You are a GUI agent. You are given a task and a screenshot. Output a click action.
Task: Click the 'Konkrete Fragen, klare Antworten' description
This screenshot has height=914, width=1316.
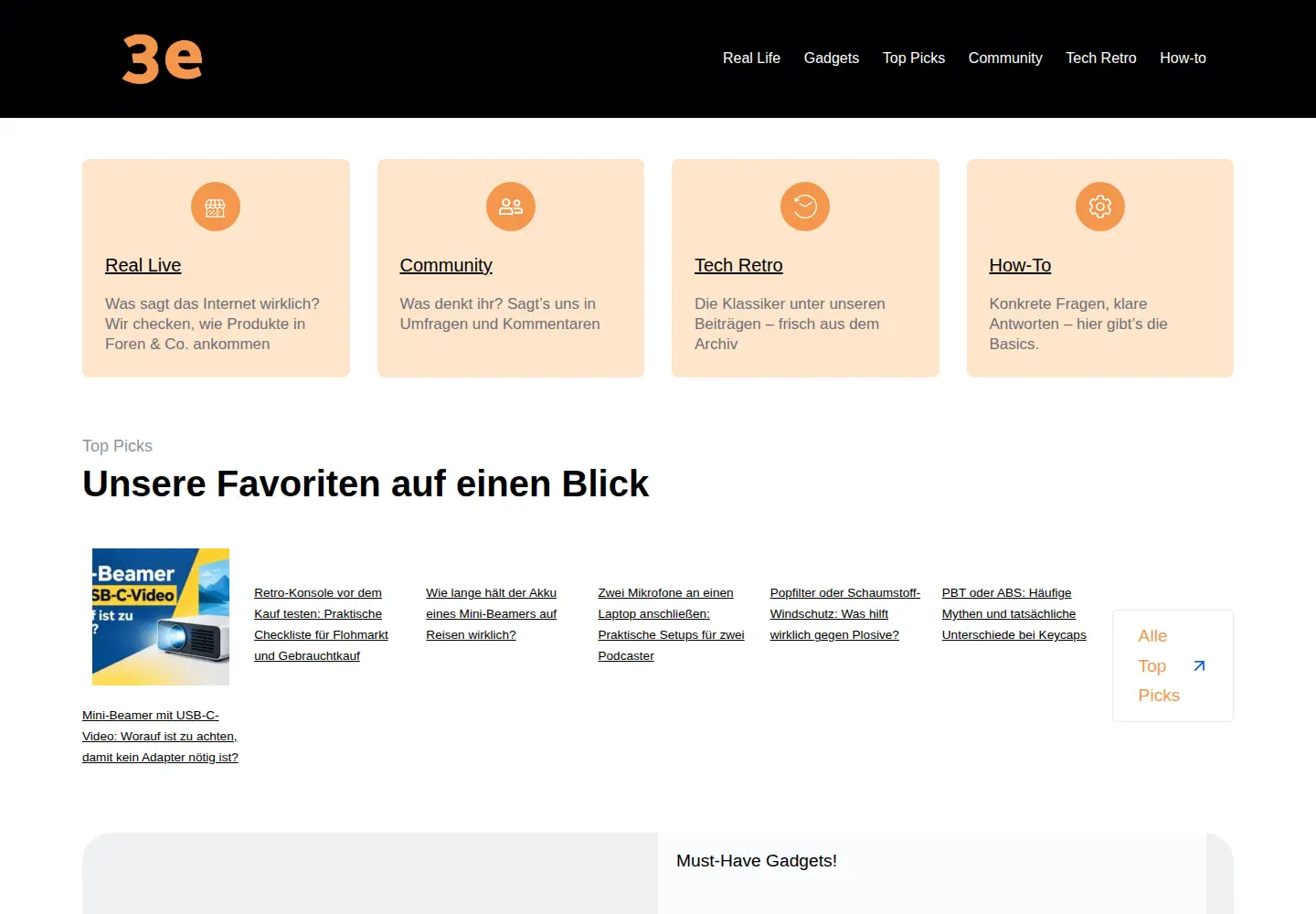tap(1078, 324)
